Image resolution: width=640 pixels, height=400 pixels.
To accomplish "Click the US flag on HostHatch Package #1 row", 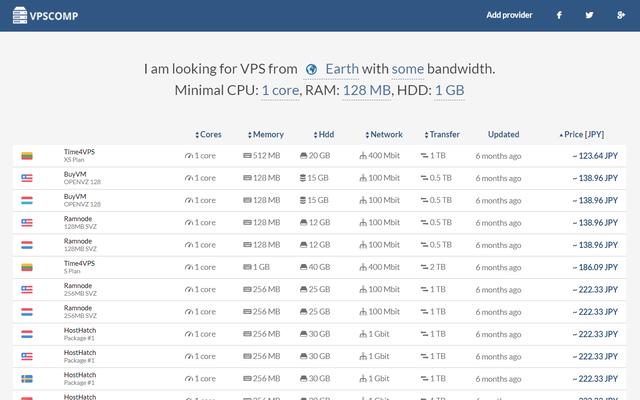I will pos(27,357).
